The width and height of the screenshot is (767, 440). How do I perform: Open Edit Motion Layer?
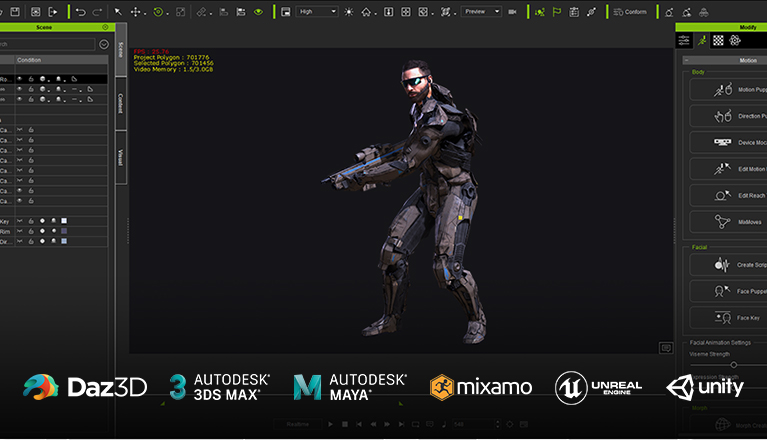tap(728, 169)
